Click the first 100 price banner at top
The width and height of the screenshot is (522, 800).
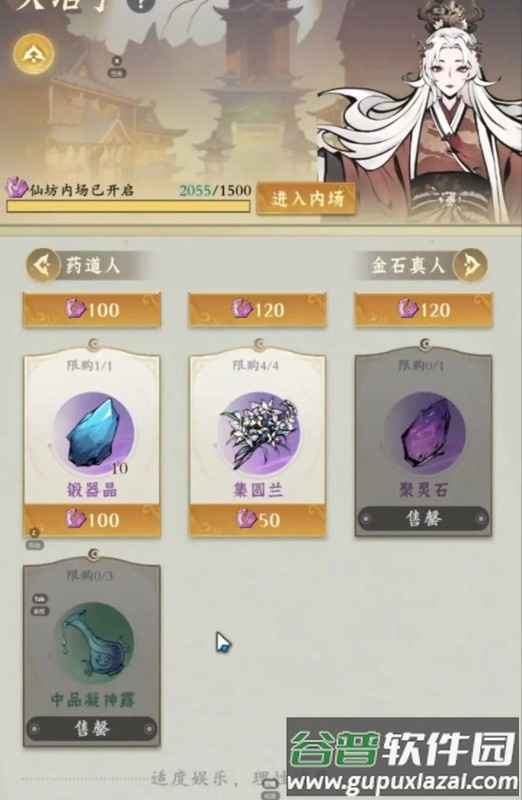pyautogui.click(x=92, y=310)
